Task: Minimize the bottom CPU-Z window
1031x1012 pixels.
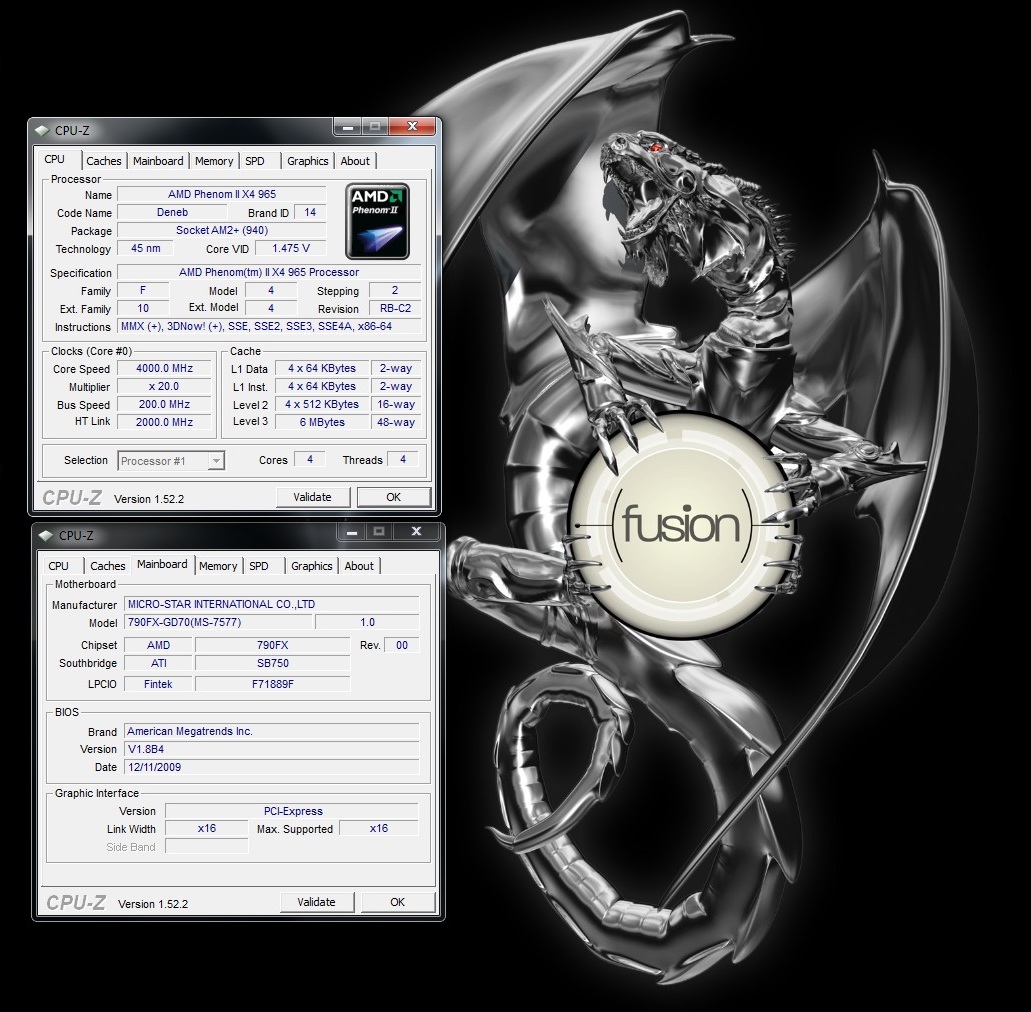Action: pos(352,531)
